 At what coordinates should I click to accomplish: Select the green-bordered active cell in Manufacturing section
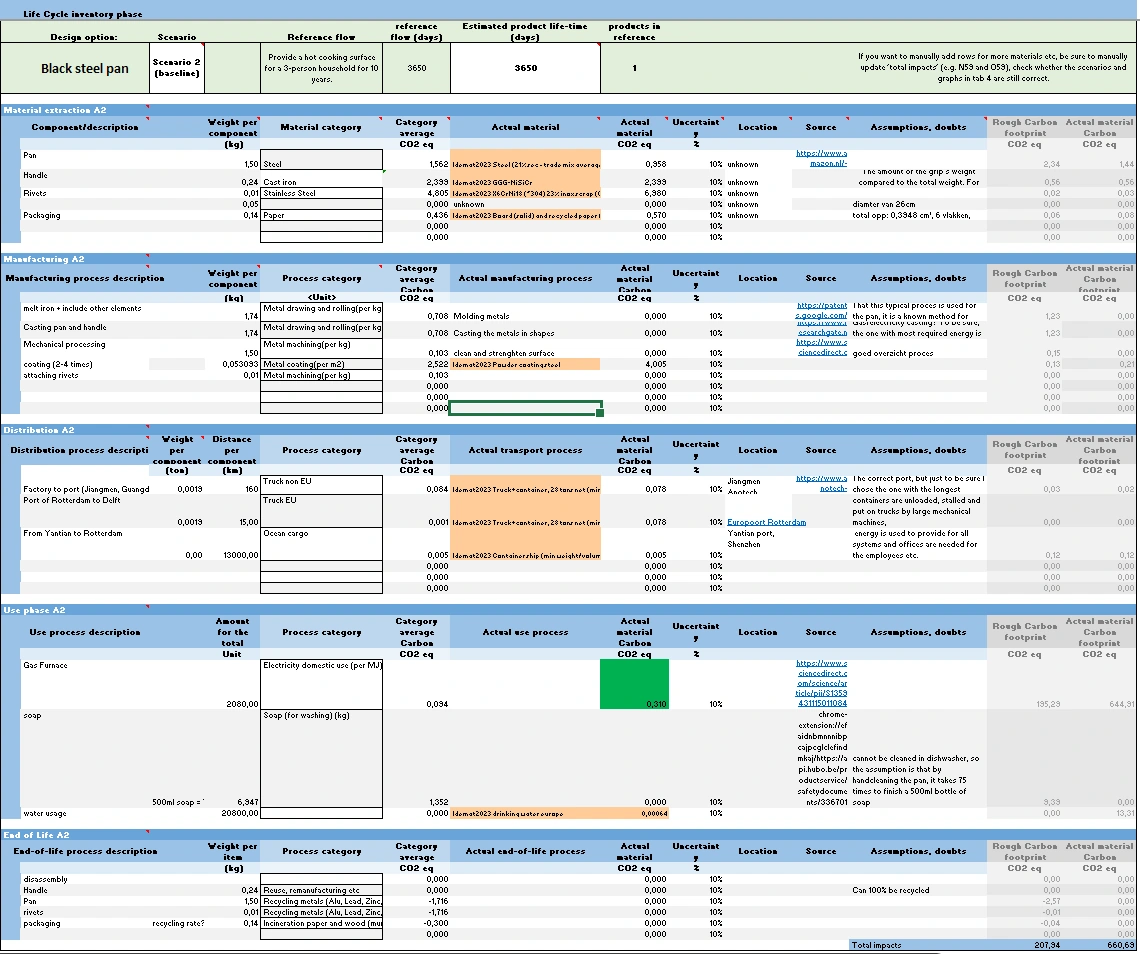[x=526, y=408]
